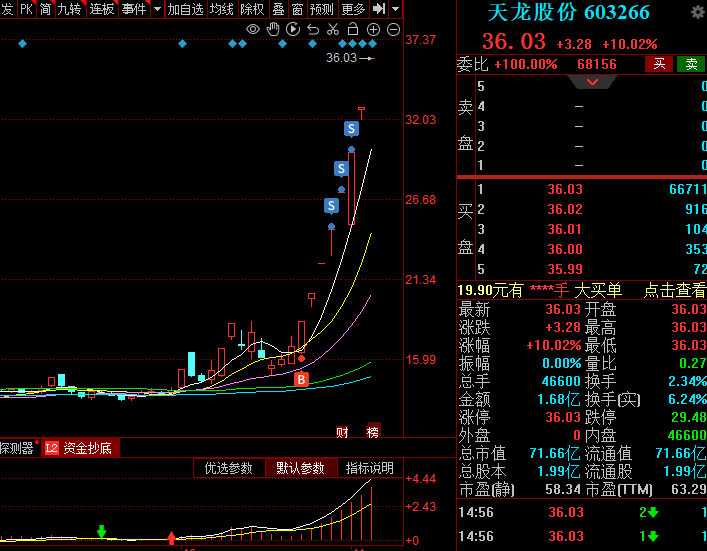This screenshot has width=707, height=551.
Task: Open dropdown arrow next to 事件
Action: pos(157,9)
